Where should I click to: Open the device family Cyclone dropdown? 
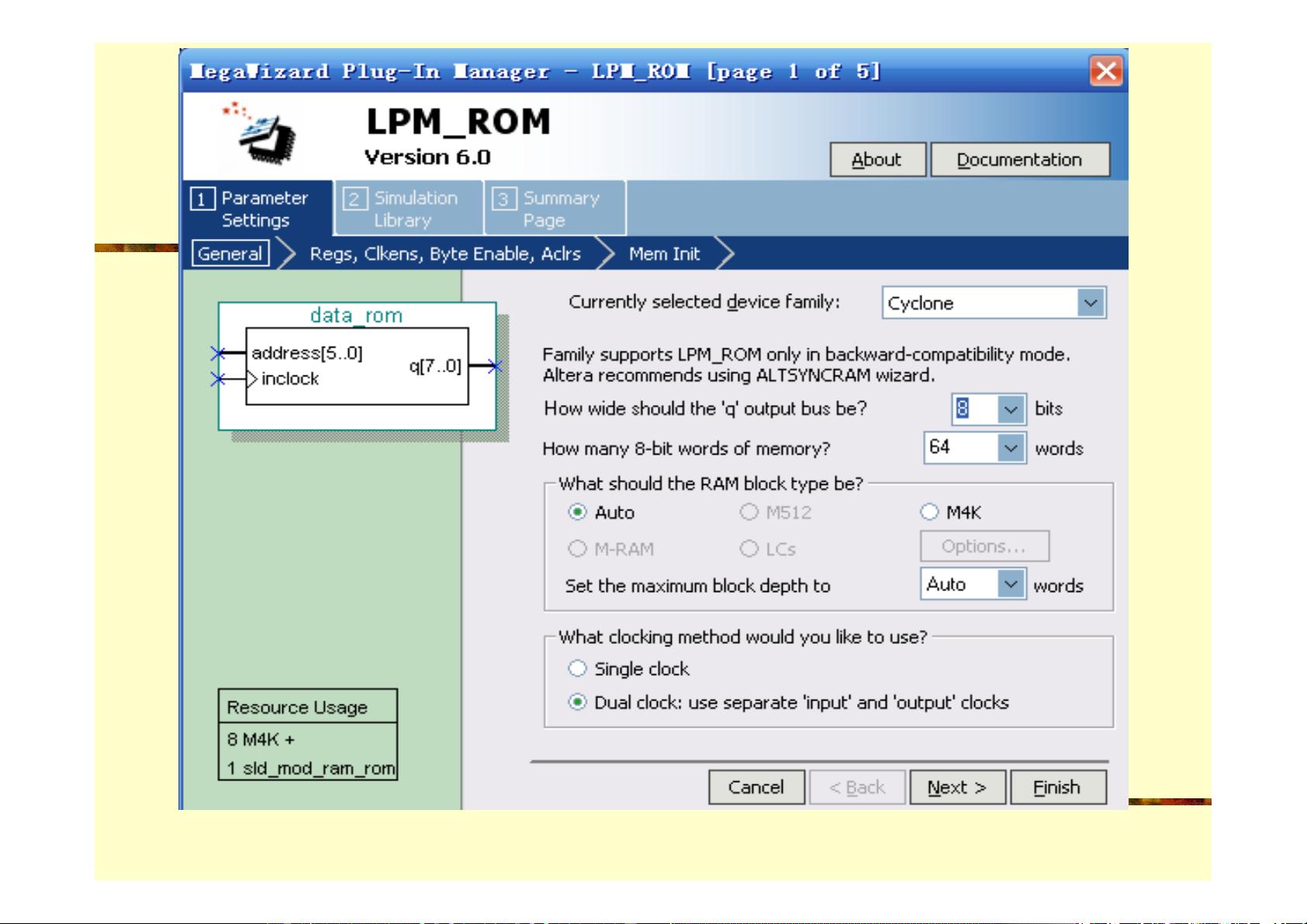(x=1091, y=303)
